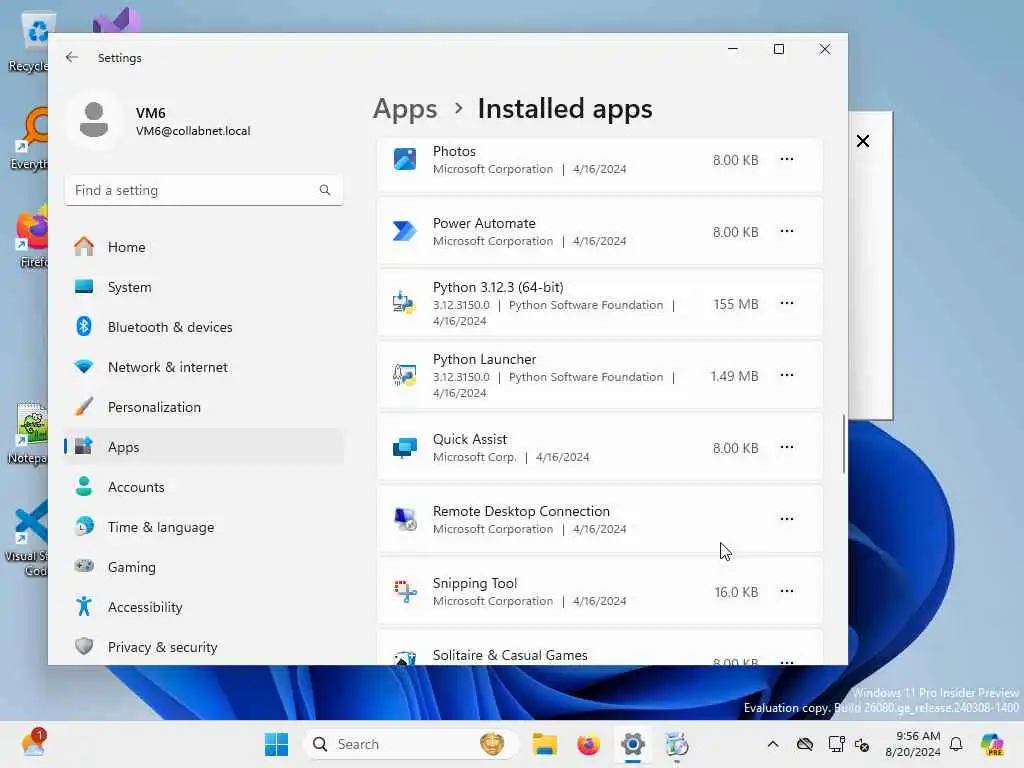
Task: Open Privacy & security settings
Action: click(204, 647)
